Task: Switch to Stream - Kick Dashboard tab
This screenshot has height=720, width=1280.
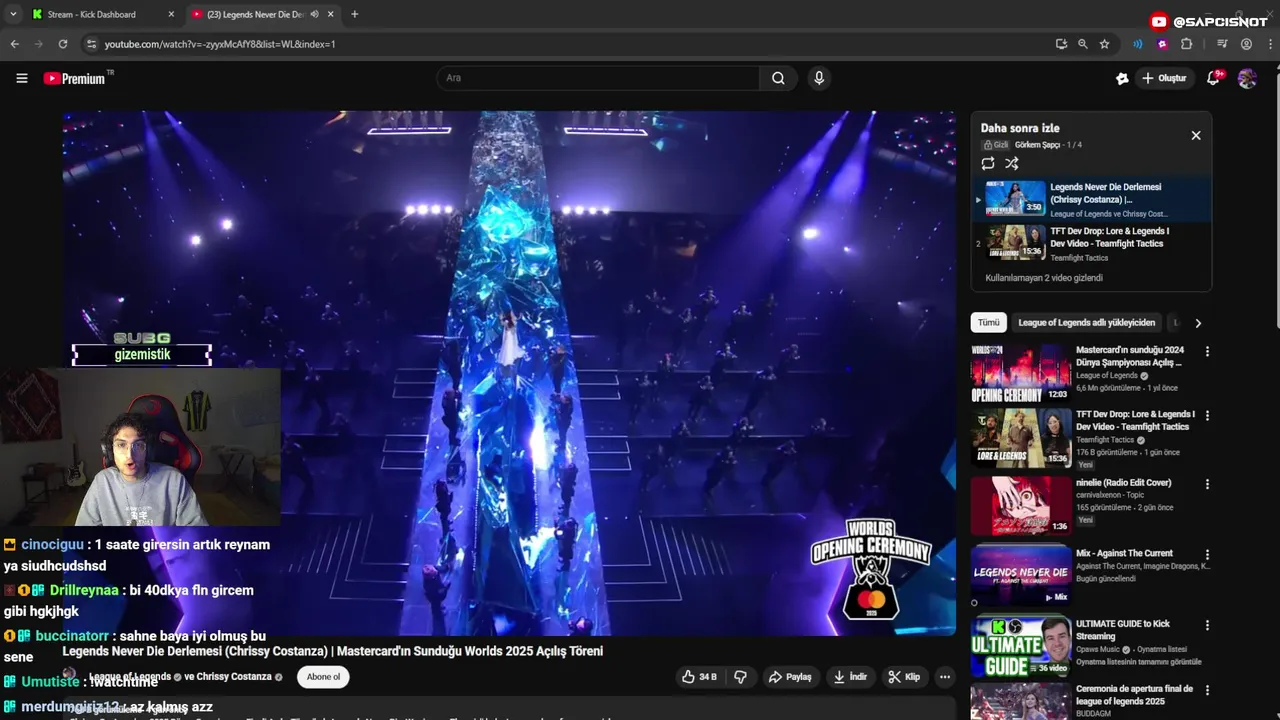Action: click(x=92, y=14)
